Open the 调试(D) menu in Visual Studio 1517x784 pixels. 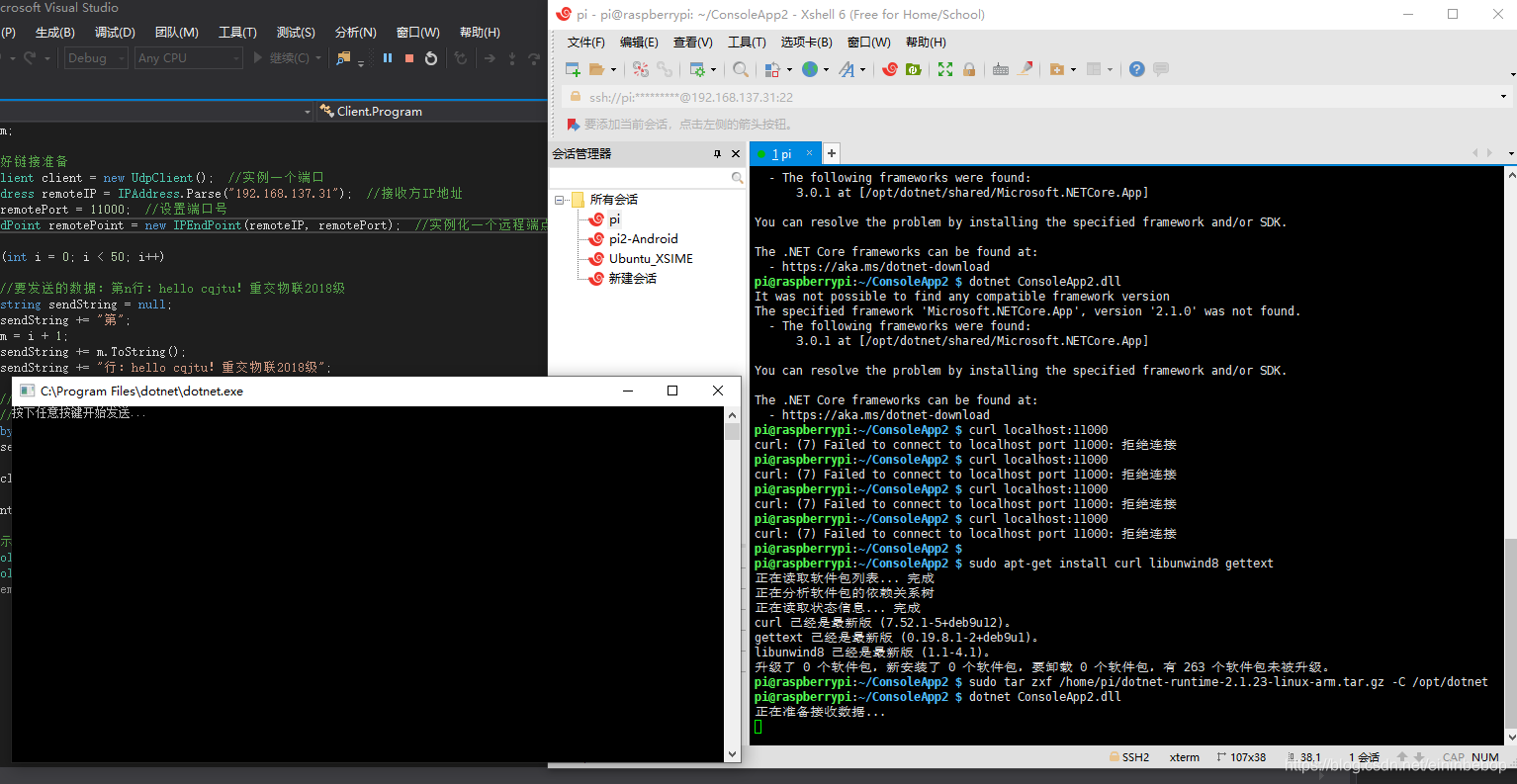click(115, 33)
